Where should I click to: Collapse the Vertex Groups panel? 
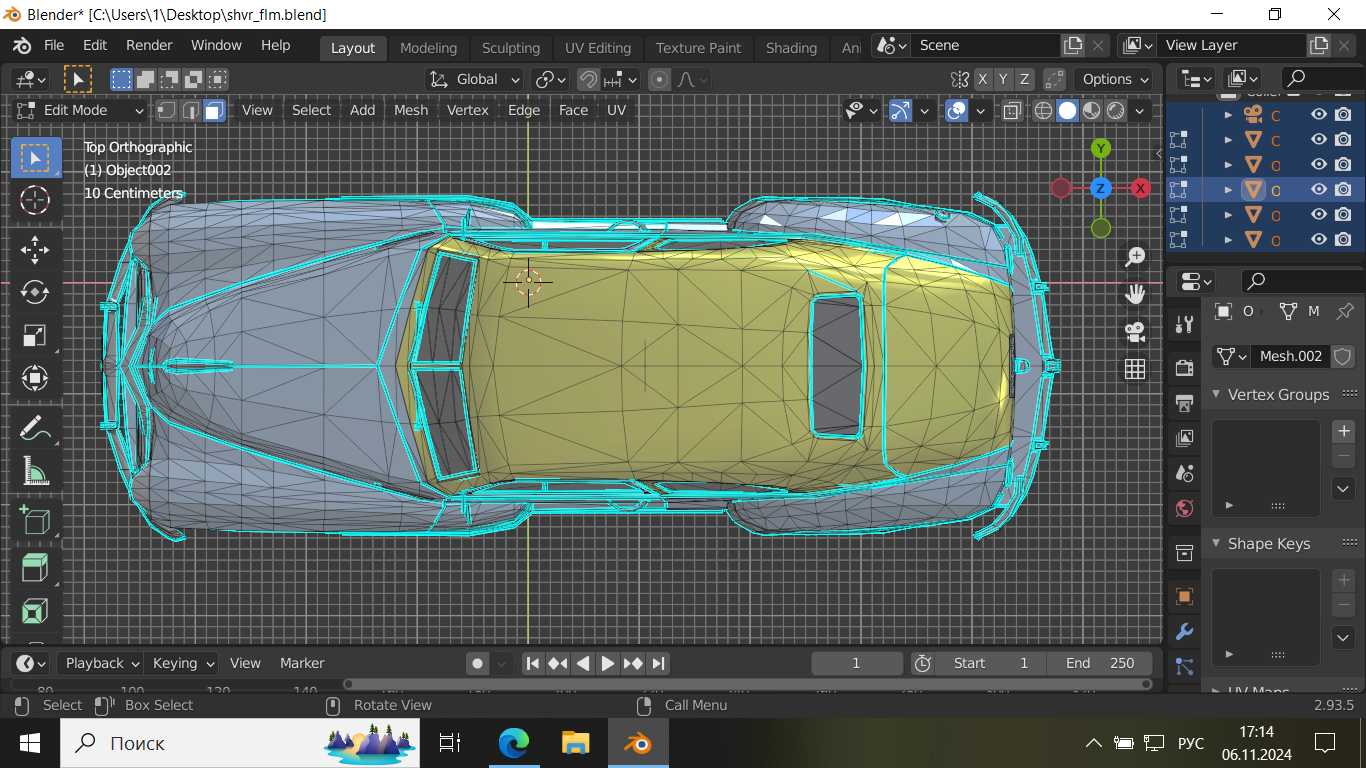click(x=1217, y=395)
